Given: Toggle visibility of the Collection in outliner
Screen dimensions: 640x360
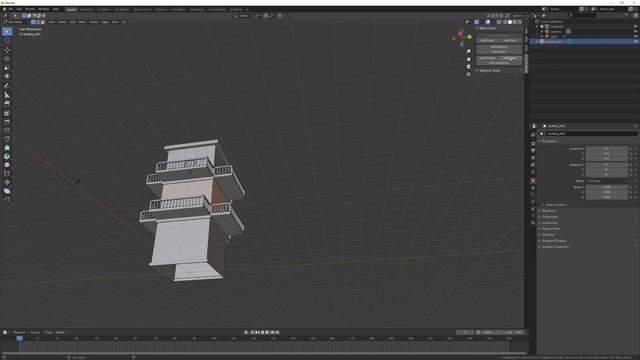Looking at the screenshot, I should click(636, 27).
